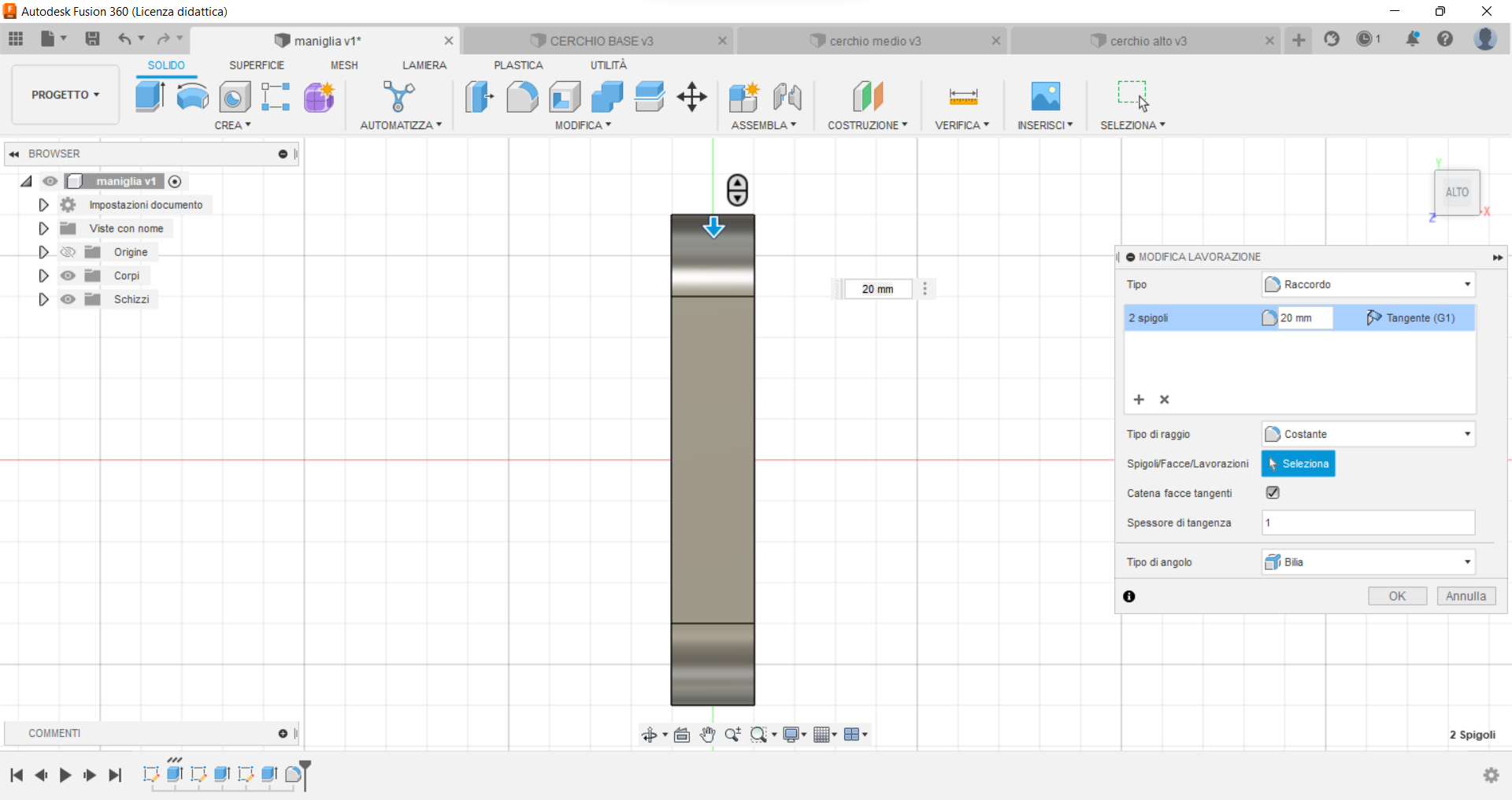The image size is (1512, 800).
Task: Select the Move/Copy arrows tool
Action: [692, 97]
